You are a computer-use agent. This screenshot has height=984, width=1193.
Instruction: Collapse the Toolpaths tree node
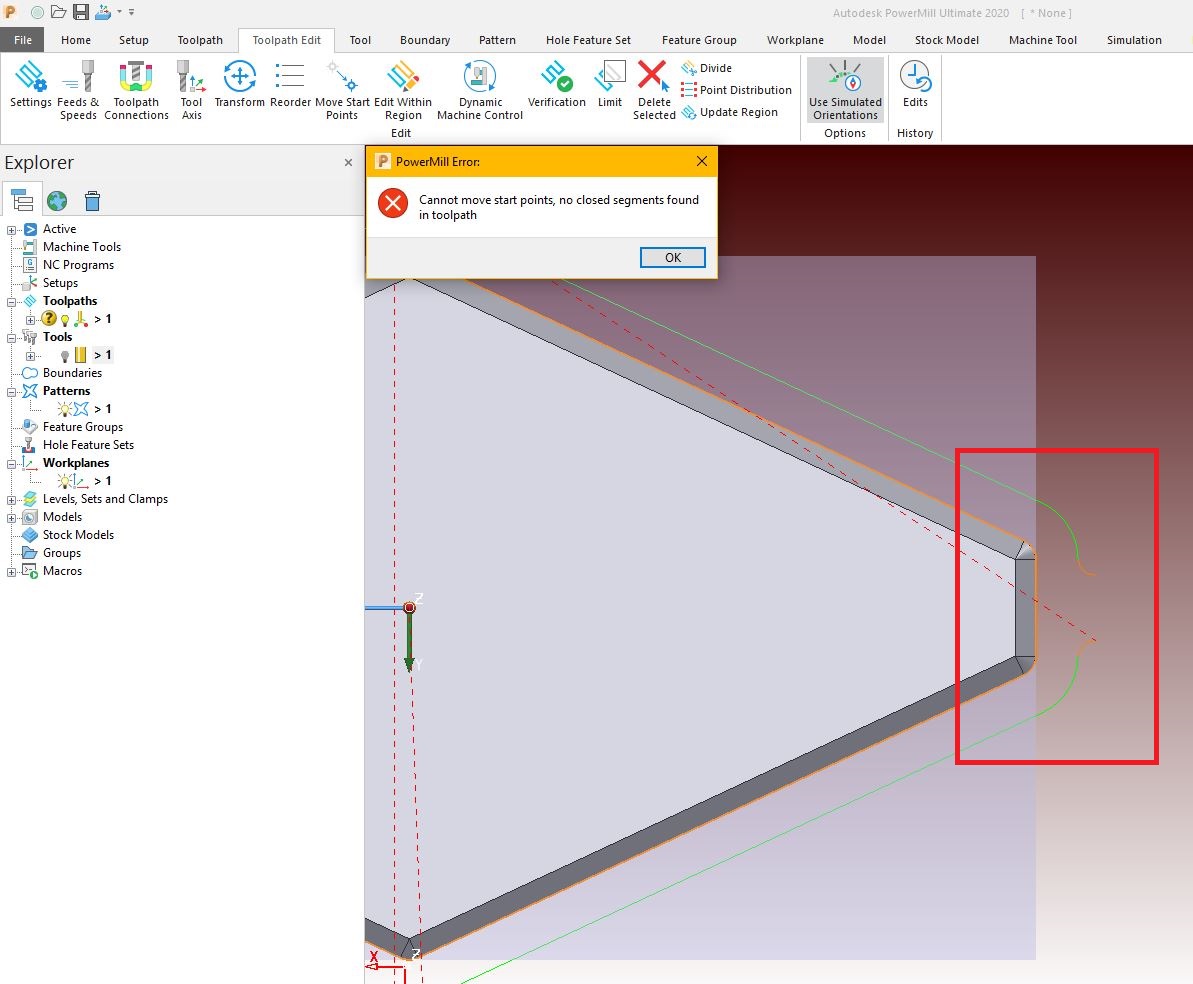pyautogui.click(x=11, y=302)
